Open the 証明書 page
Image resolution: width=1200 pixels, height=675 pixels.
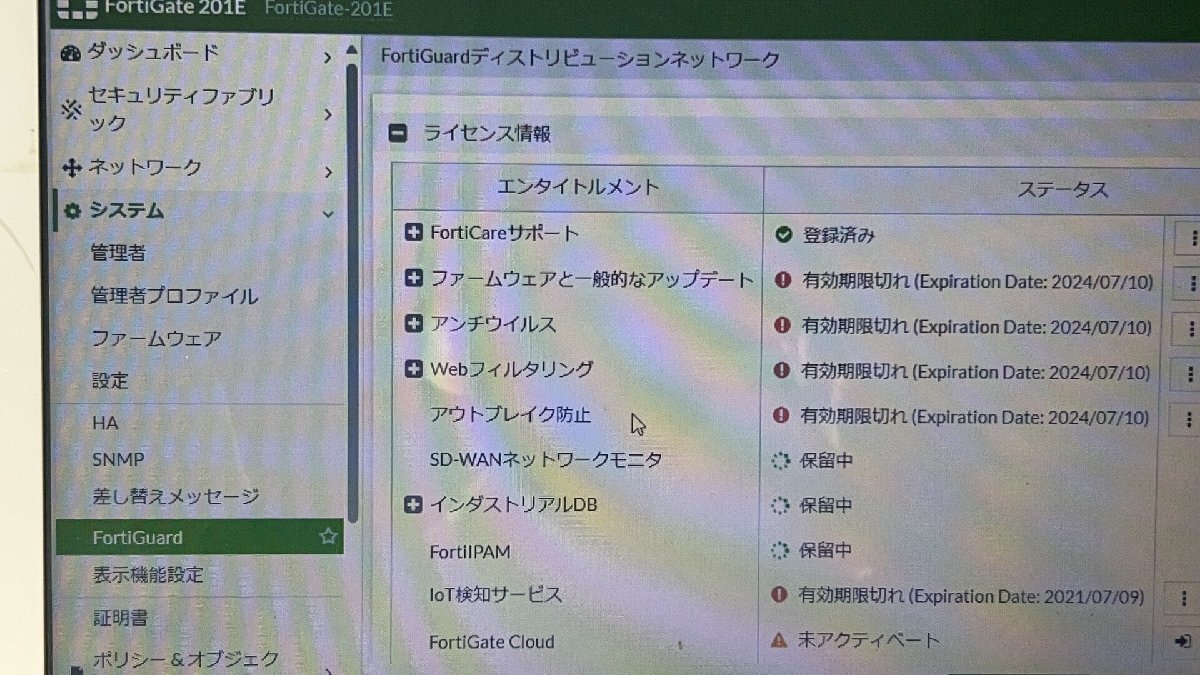(120, 618)
